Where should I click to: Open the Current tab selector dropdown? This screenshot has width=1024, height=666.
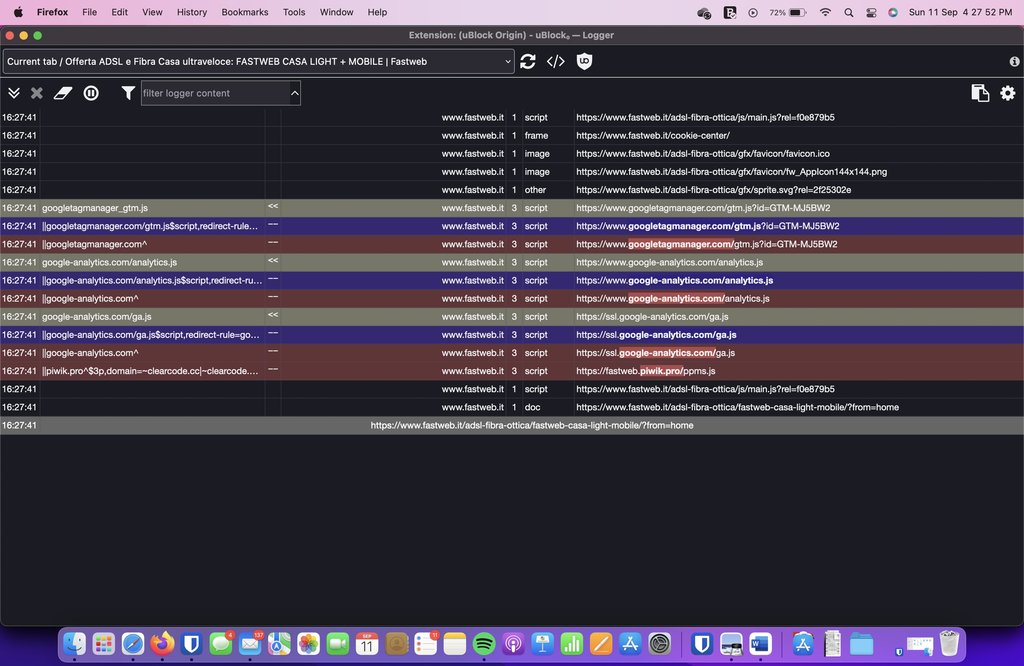[x=259, y=61]
